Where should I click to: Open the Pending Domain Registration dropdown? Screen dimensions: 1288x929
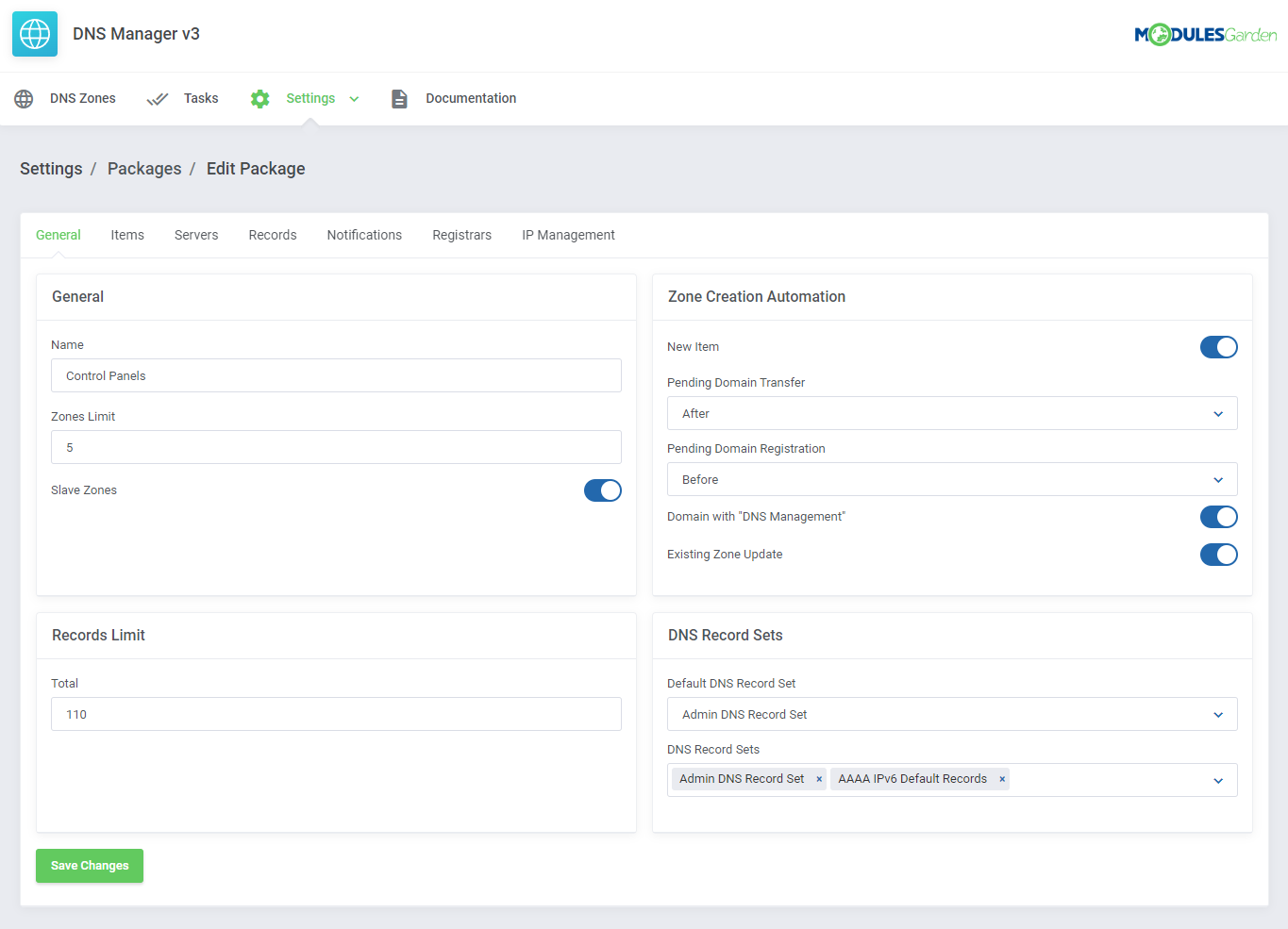(x=952, y=479)
